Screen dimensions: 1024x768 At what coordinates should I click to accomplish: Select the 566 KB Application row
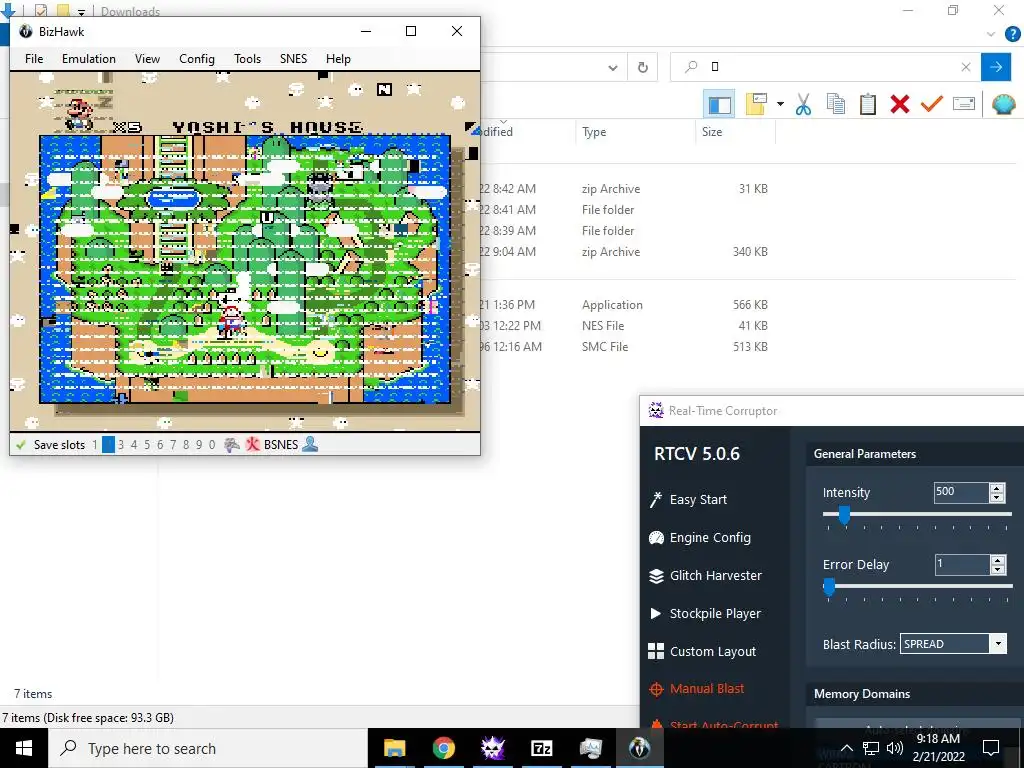click(624, 305)
